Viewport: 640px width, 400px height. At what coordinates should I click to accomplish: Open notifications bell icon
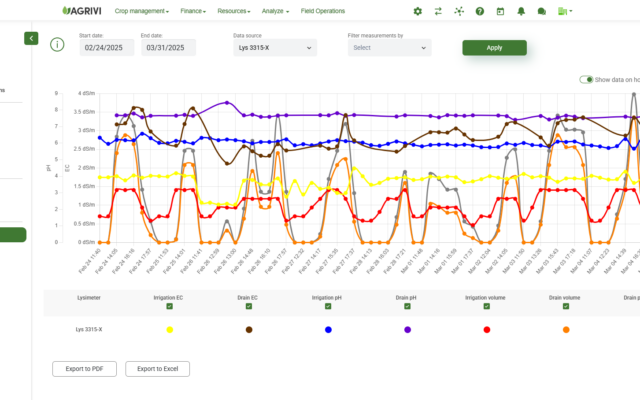pos(521,11)
